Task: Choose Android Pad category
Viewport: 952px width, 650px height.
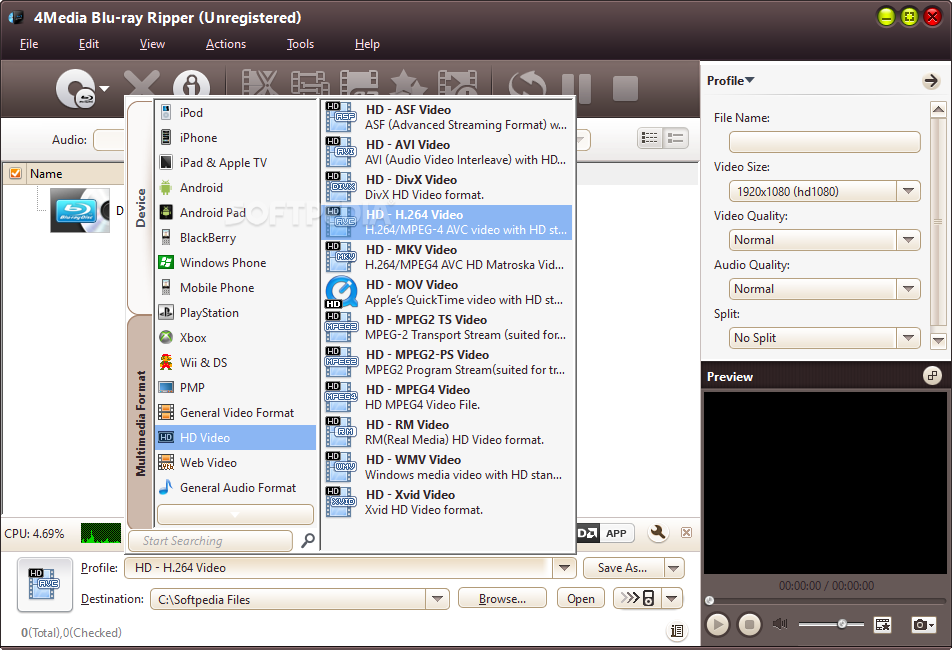Action: [236, 212]
